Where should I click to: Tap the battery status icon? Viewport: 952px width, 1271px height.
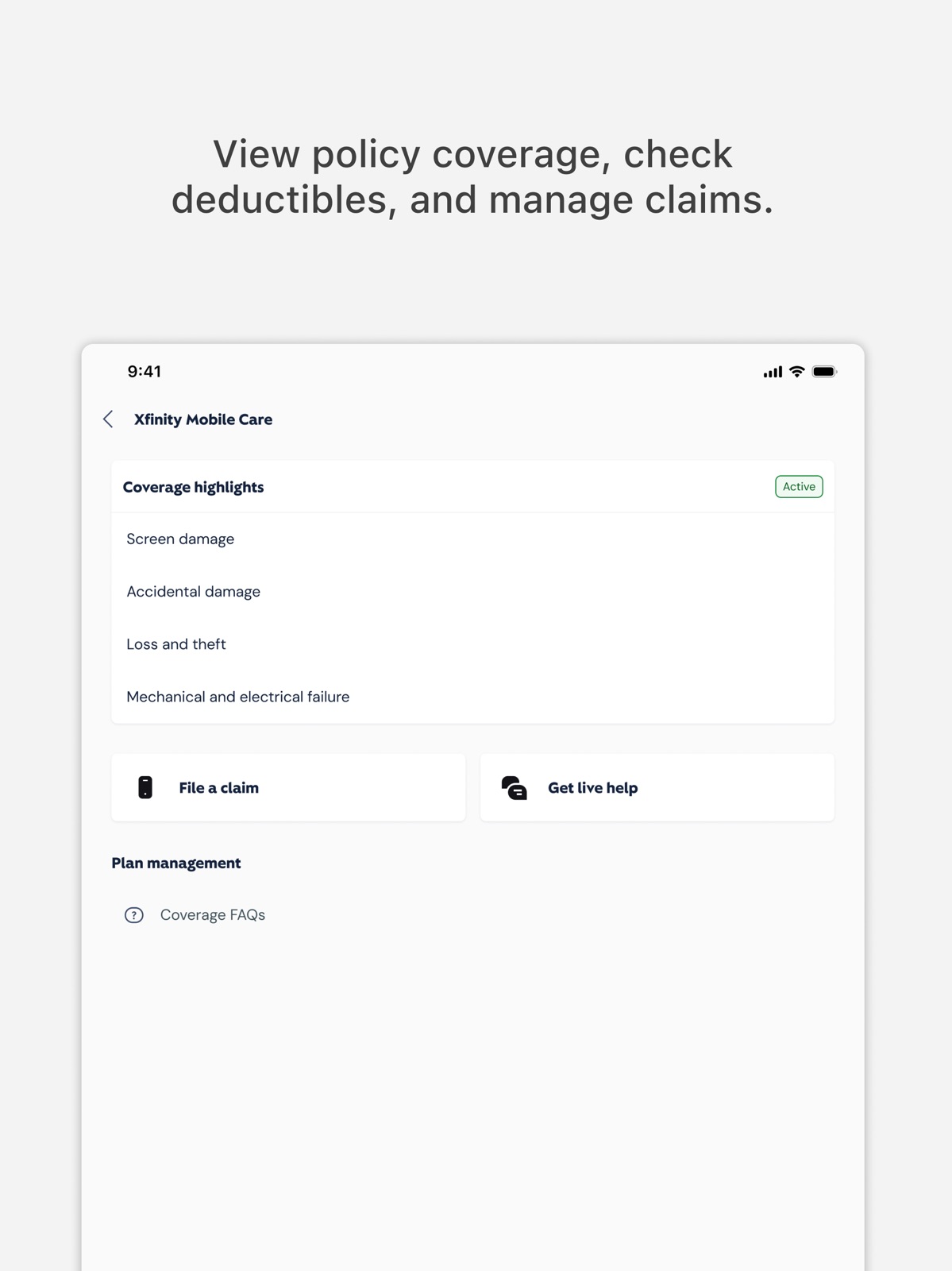coord(825,372)
